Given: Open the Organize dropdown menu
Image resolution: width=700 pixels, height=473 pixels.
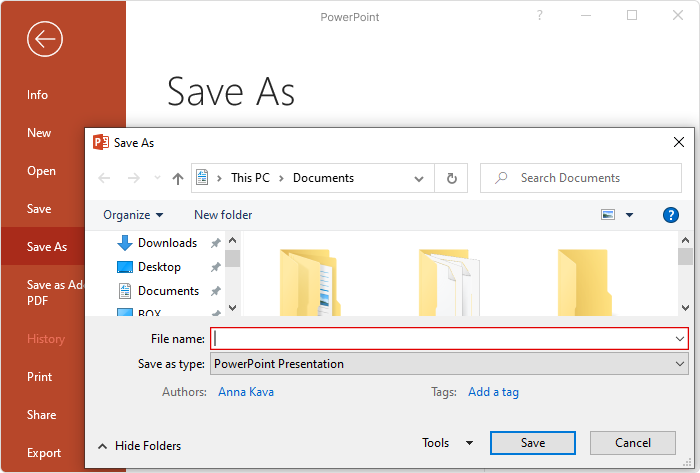Looking at the screenshot, I should click(133, 215).
